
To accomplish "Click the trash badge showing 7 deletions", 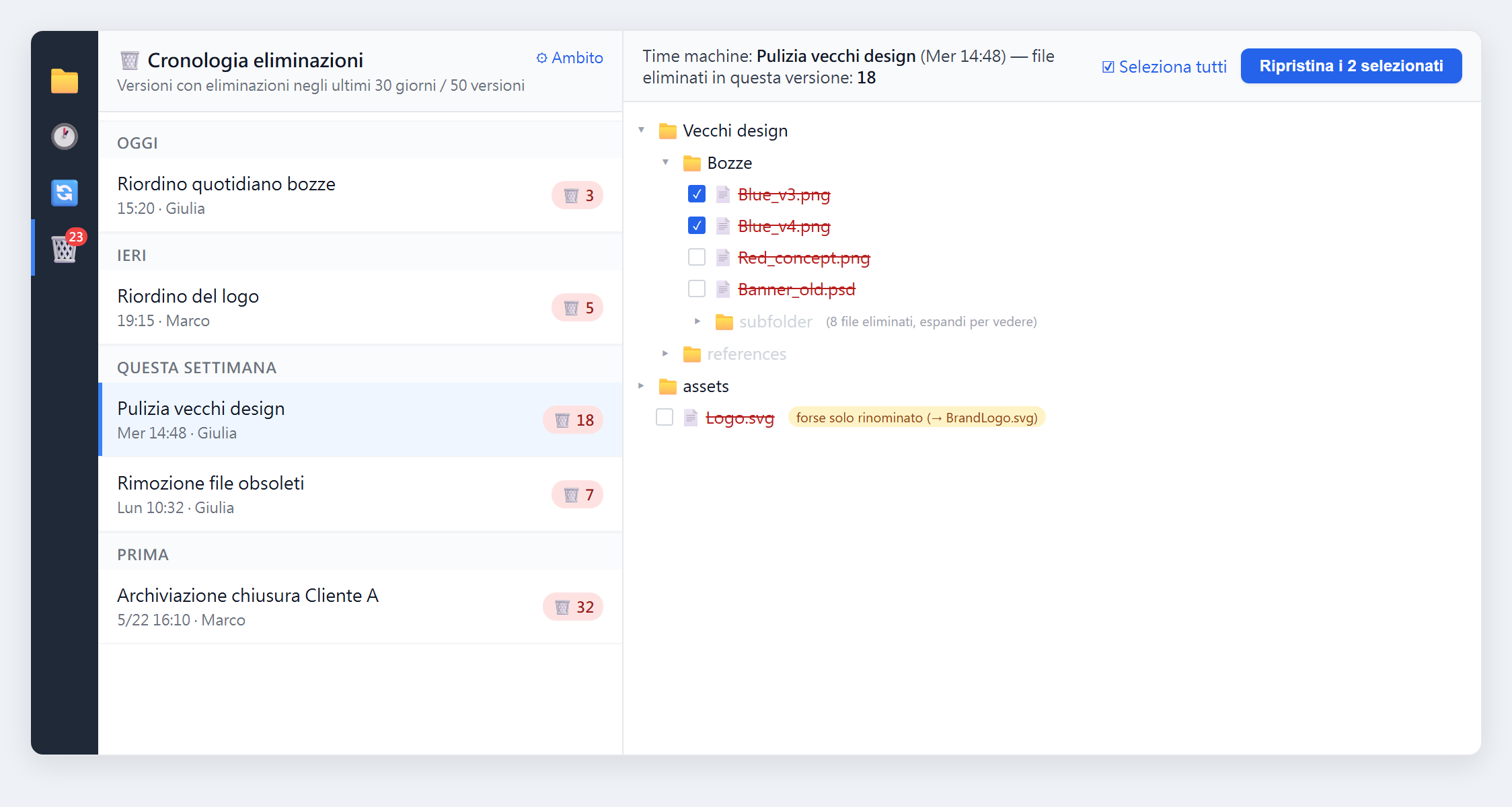I will 578,495.
